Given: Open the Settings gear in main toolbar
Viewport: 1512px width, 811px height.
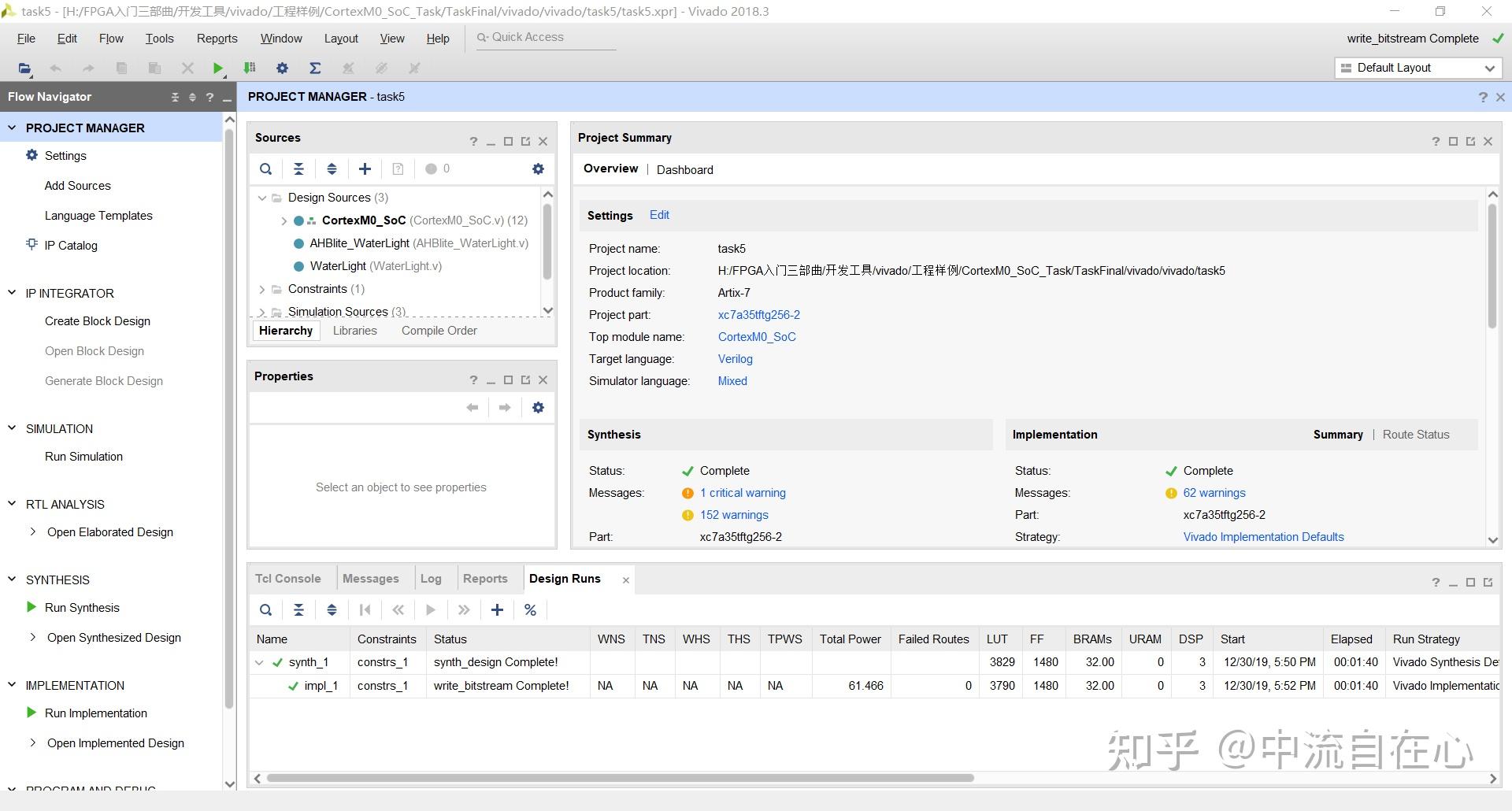Looking at the screenshot, I should click(x=282, y=69).
